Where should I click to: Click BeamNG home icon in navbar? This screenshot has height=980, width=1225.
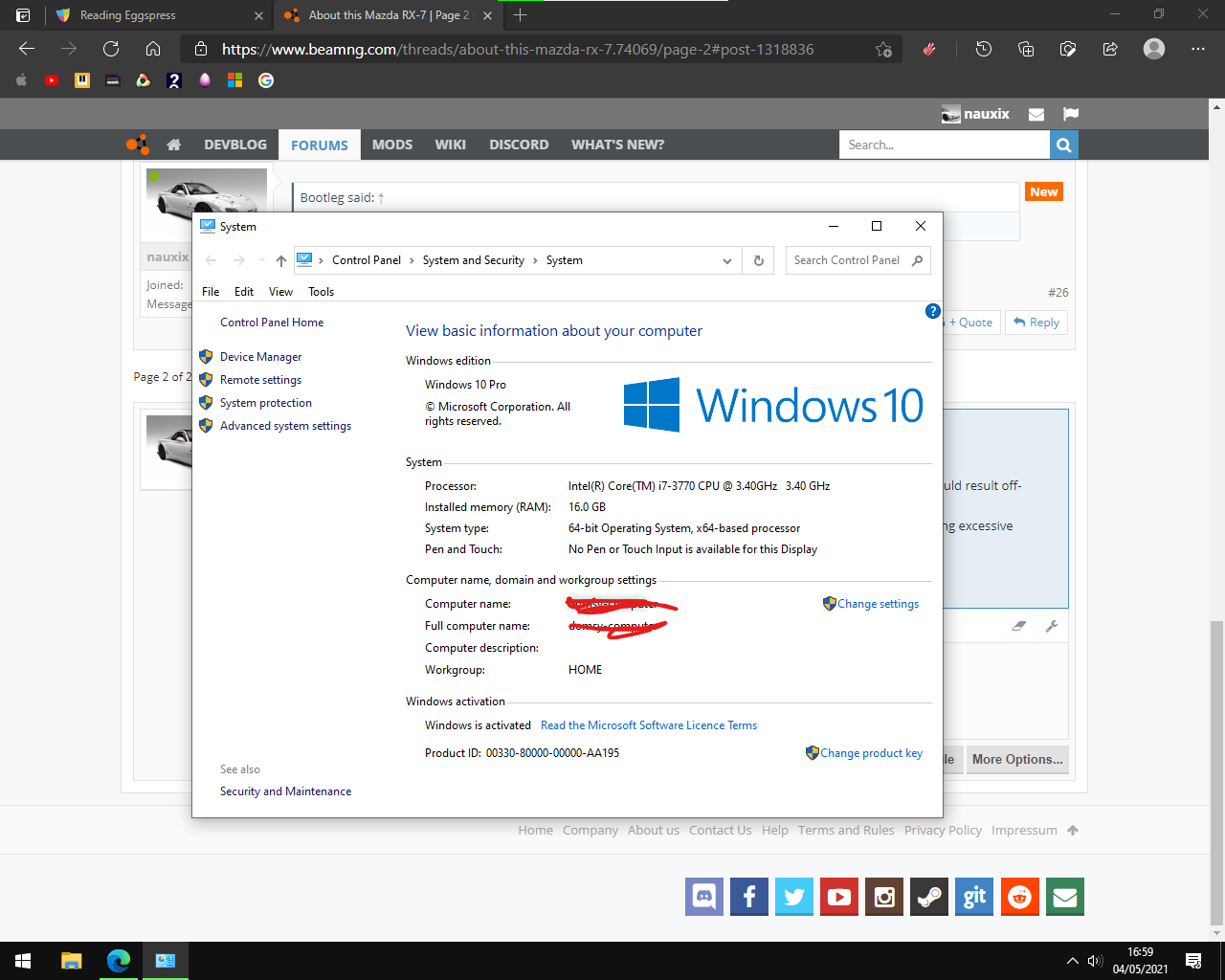pyautogui.click(x=173, y=145)
